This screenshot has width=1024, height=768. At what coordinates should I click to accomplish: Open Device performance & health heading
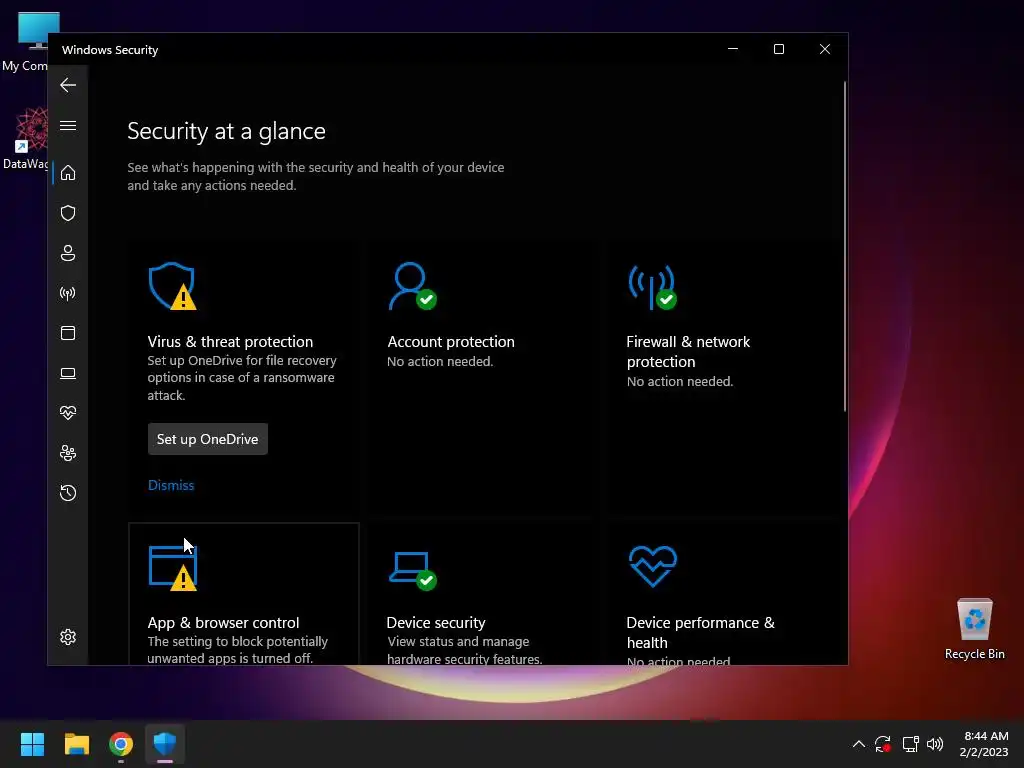[x=701, y=632]
